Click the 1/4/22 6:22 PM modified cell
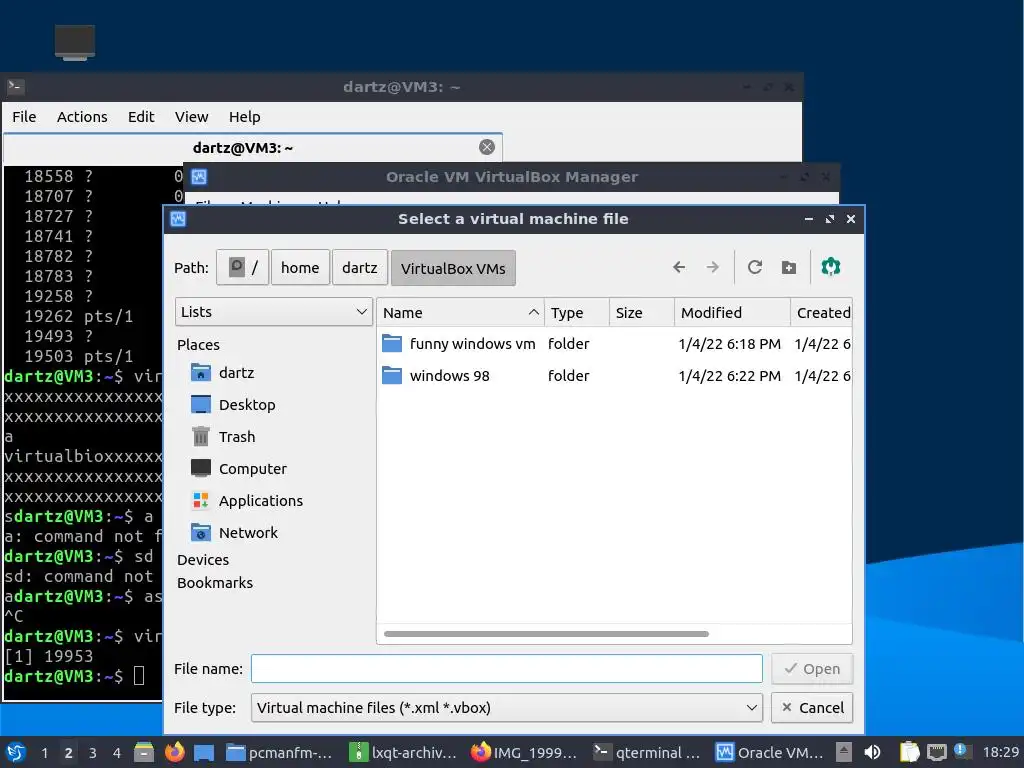Image resolution: width=1024 pixels, height=768 pixels. (x=729, y=376)
